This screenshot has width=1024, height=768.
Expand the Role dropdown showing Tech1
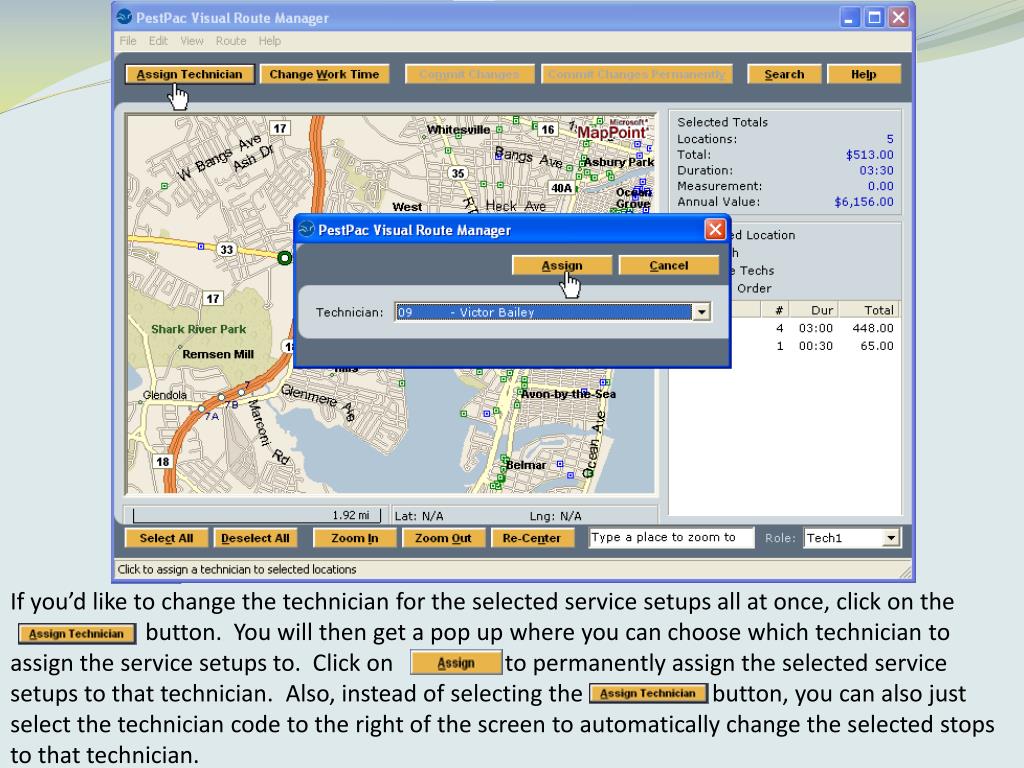[x=891, y=538]
